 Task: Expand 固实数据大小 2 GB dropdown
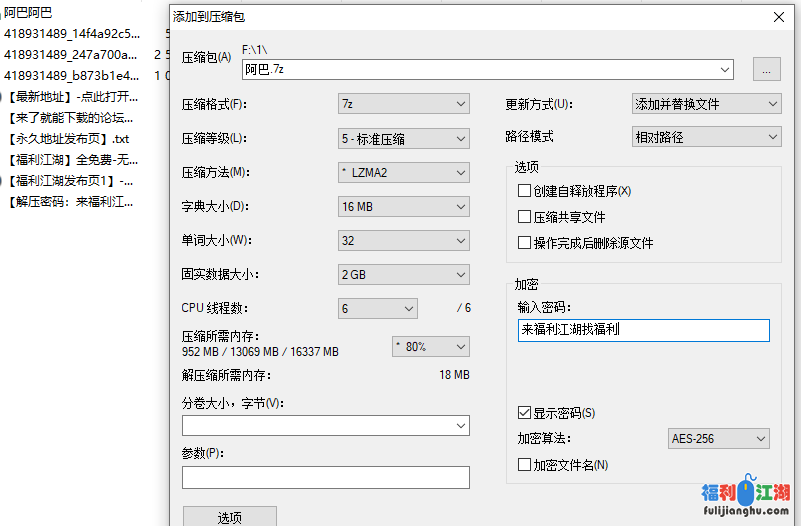[x=403, y=275]
